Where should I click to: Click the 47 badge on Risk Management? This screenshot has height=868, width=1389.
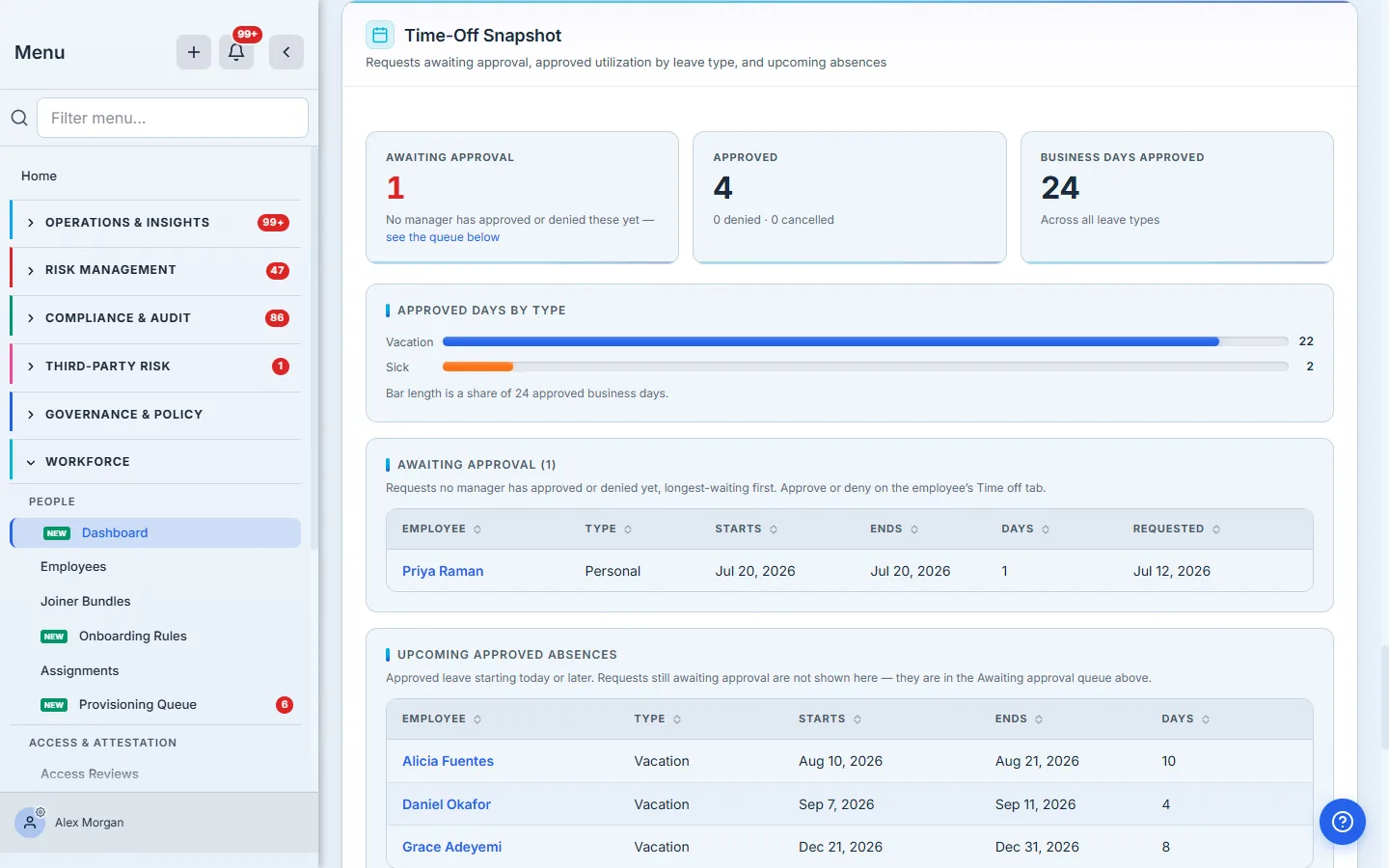(278, 271)
